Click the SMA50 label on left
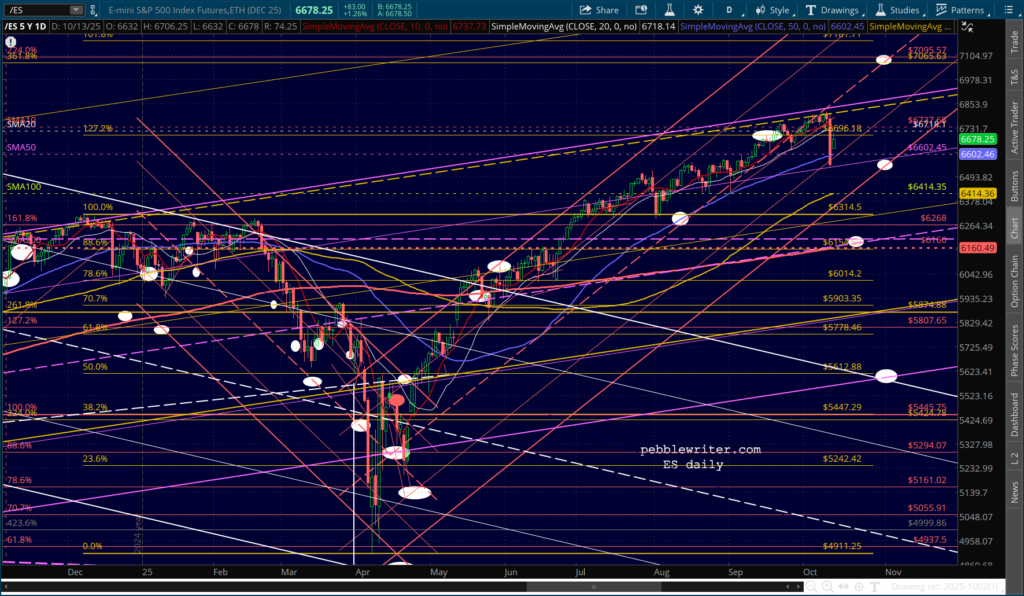The height and width of the screenshot is (596, 1024). click(x=21, y=148)
